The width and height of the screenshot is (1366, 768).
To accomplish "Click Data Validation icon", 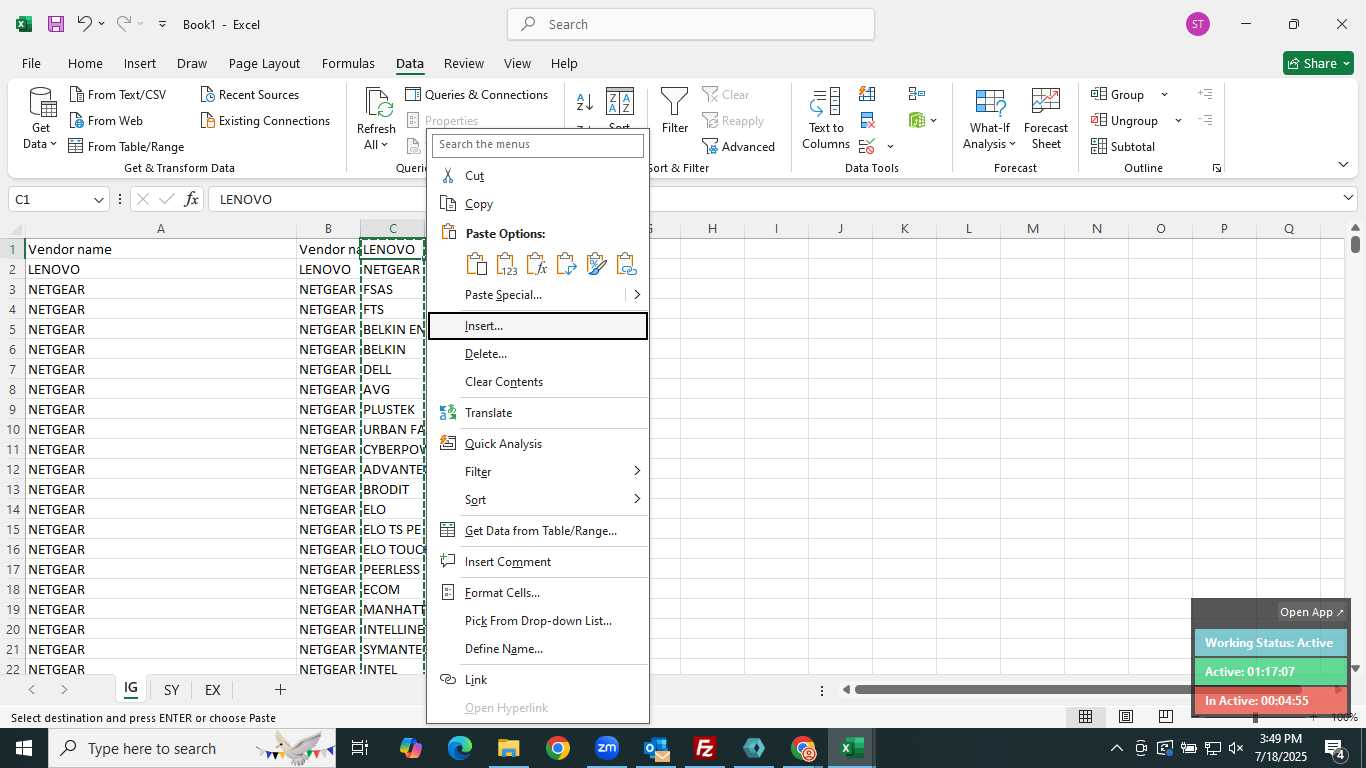I will coord(867,147).
